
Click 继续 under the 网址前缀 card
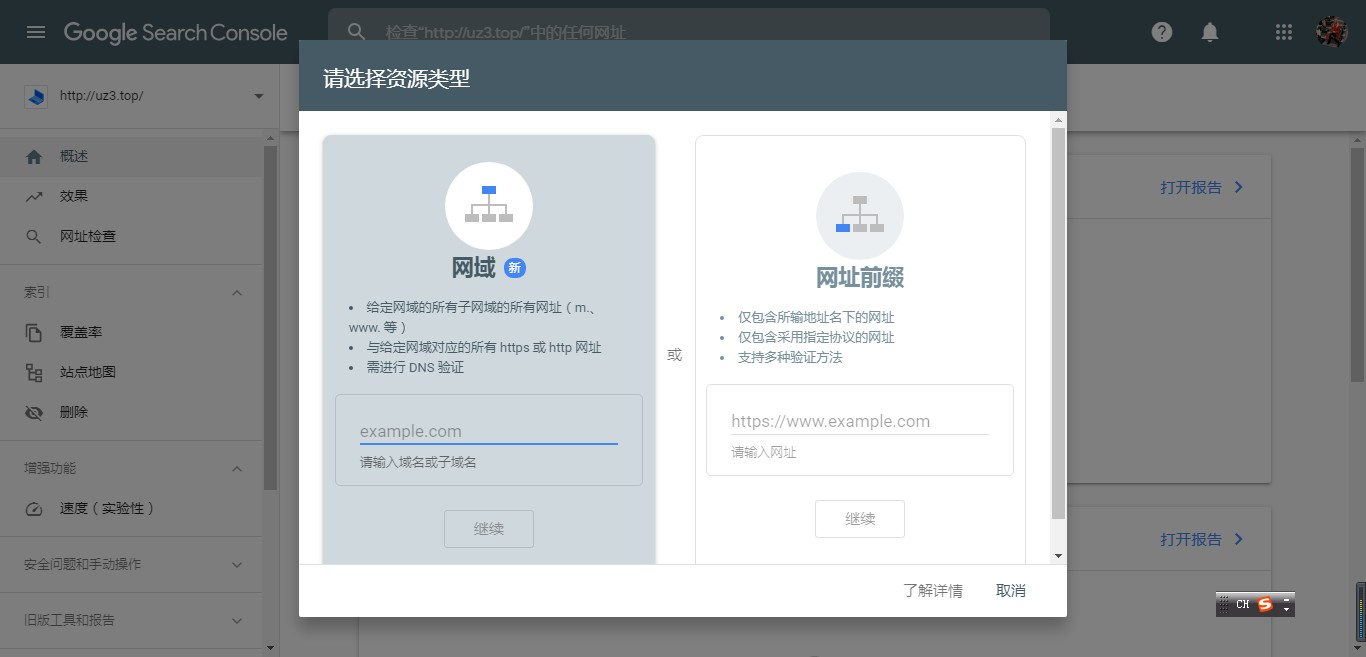[860, 519]
